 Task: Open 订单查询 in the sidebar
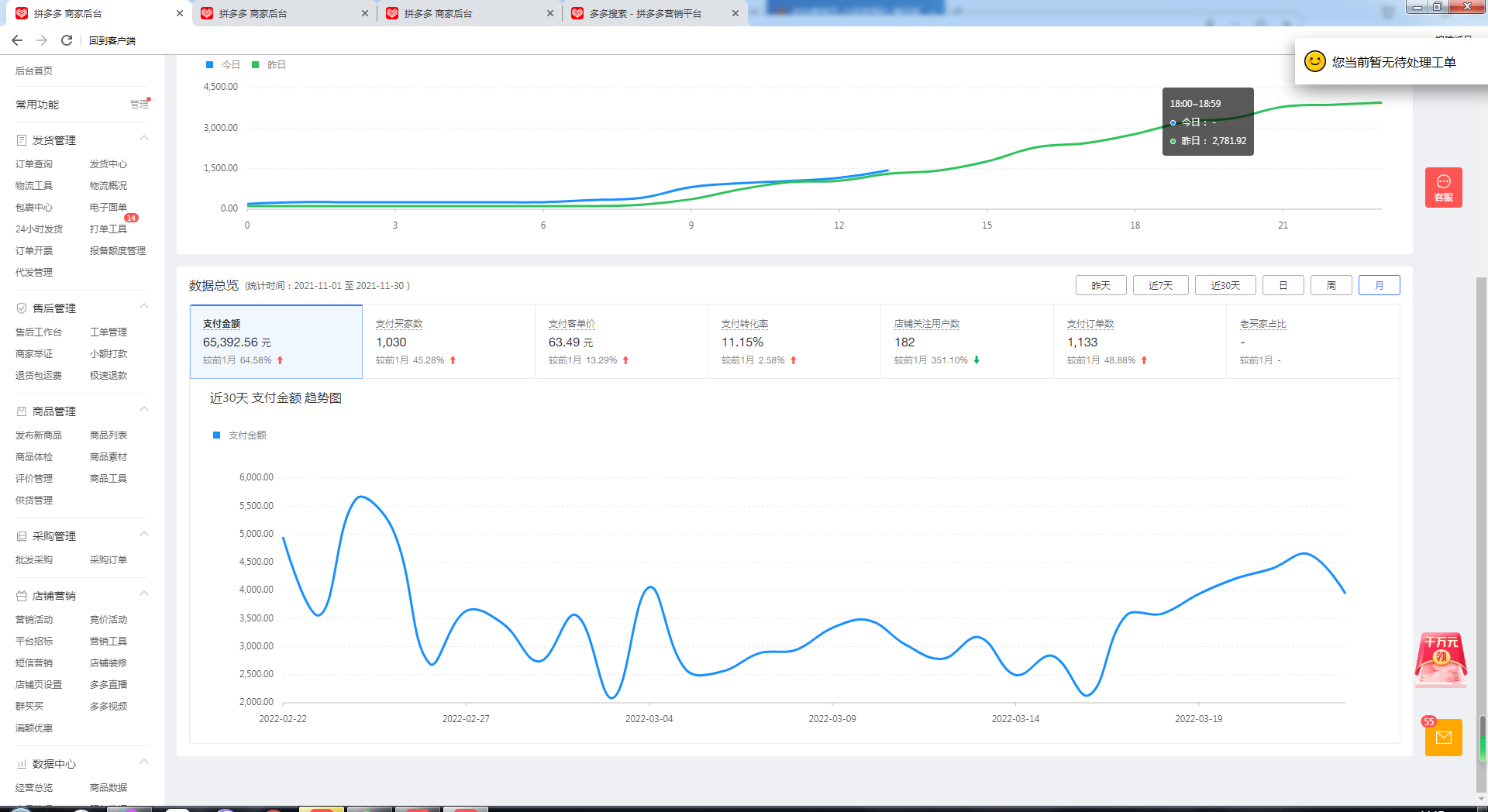34,164
